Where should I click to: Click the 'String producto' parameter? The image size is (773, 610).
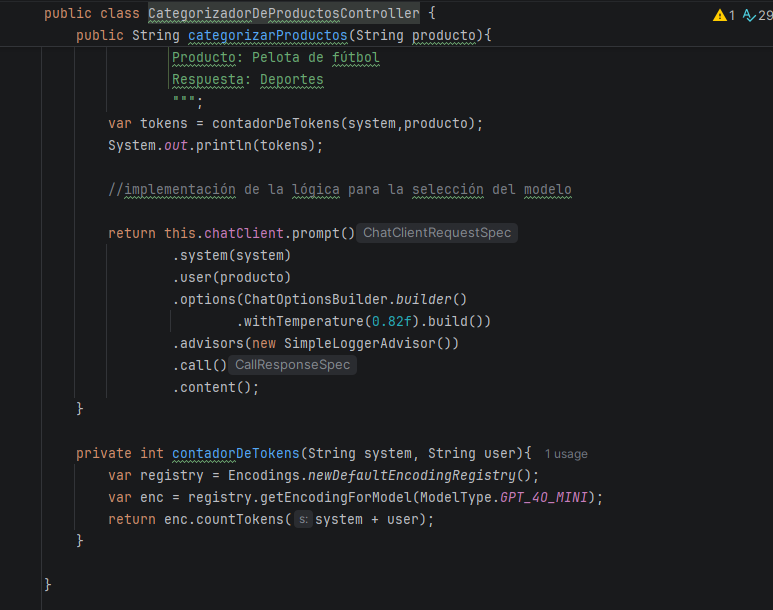pos(416,36)
